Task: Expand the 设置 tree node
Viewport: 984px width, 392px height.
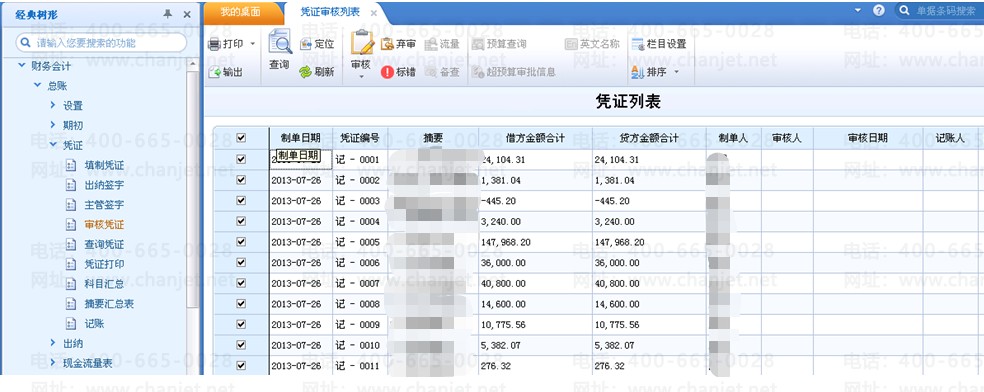Action: (x=53, y=105)
